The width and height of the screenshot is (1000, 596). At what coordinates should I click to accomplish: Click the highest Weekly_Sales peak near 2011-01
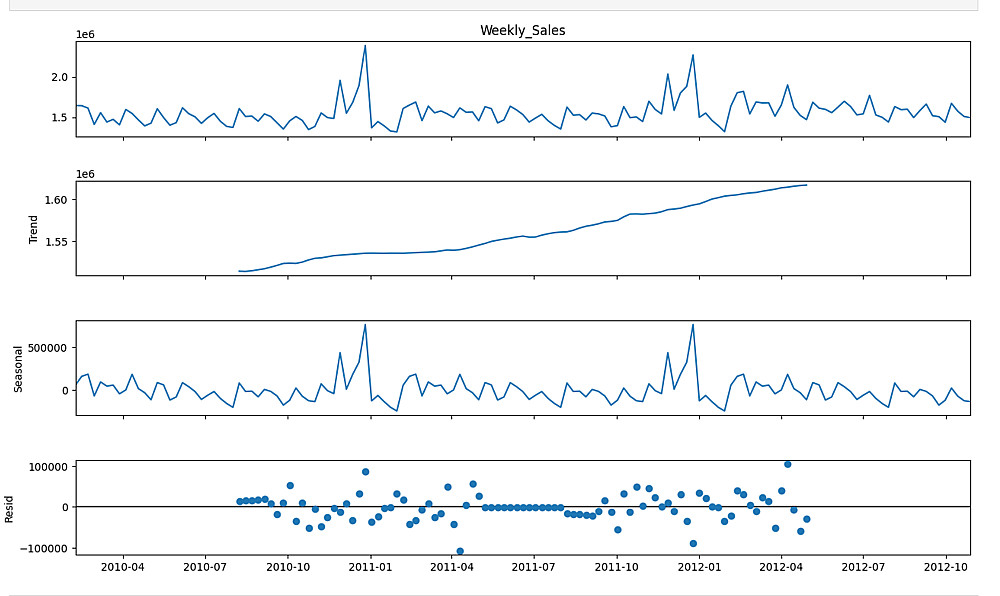pos(365,45)
